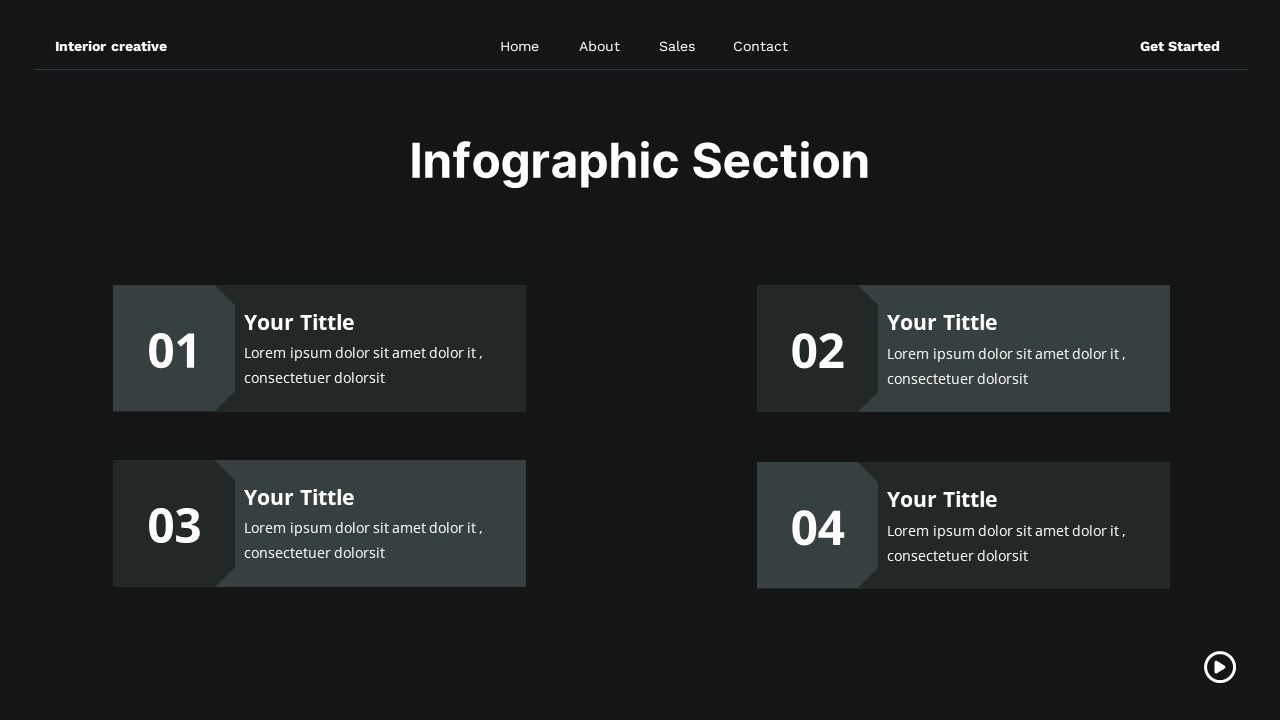Select the number 02 block
The width and height of the screenshot is (1280, 720).
pos(817,348)
